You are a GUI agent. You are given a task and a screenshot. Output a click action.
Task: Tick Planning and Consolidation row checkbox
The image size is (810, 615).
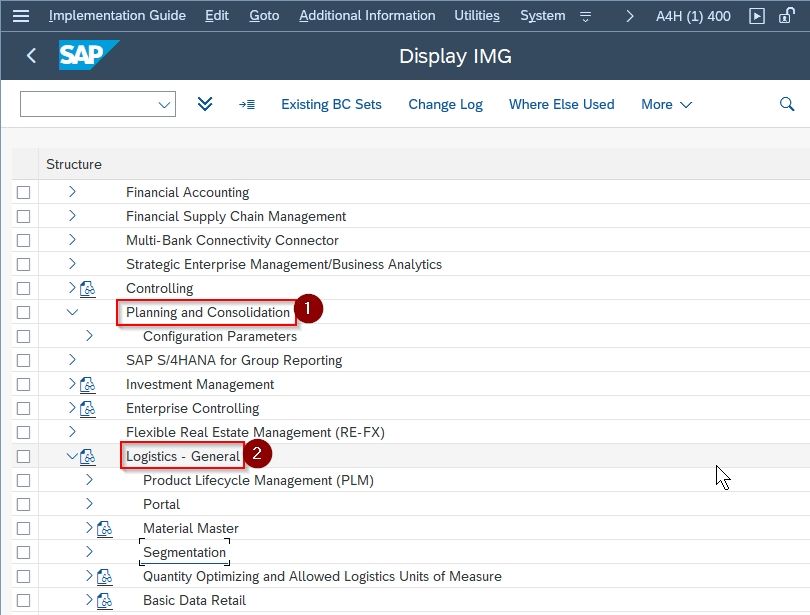pyautogui.click(x=23, y=312)
